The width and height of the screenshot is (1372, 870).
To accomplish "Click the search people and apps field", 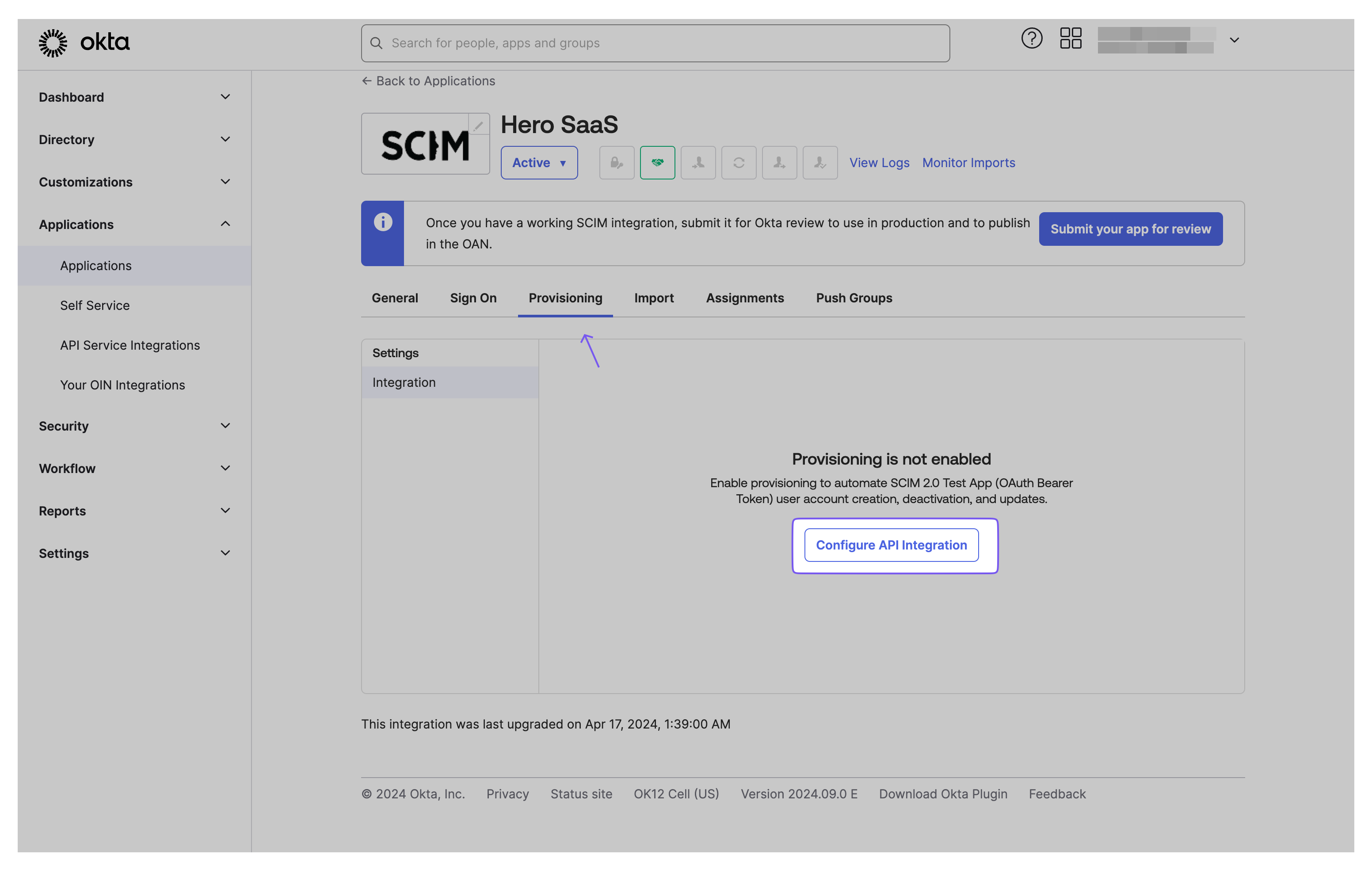I will 655,43.
